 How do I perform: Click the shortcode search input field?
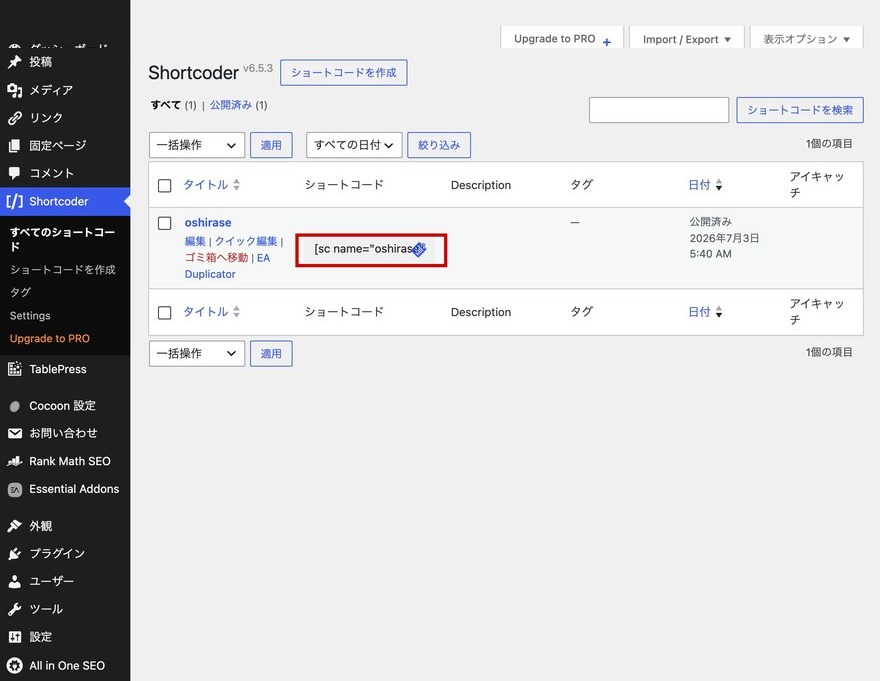click(659, 110)
